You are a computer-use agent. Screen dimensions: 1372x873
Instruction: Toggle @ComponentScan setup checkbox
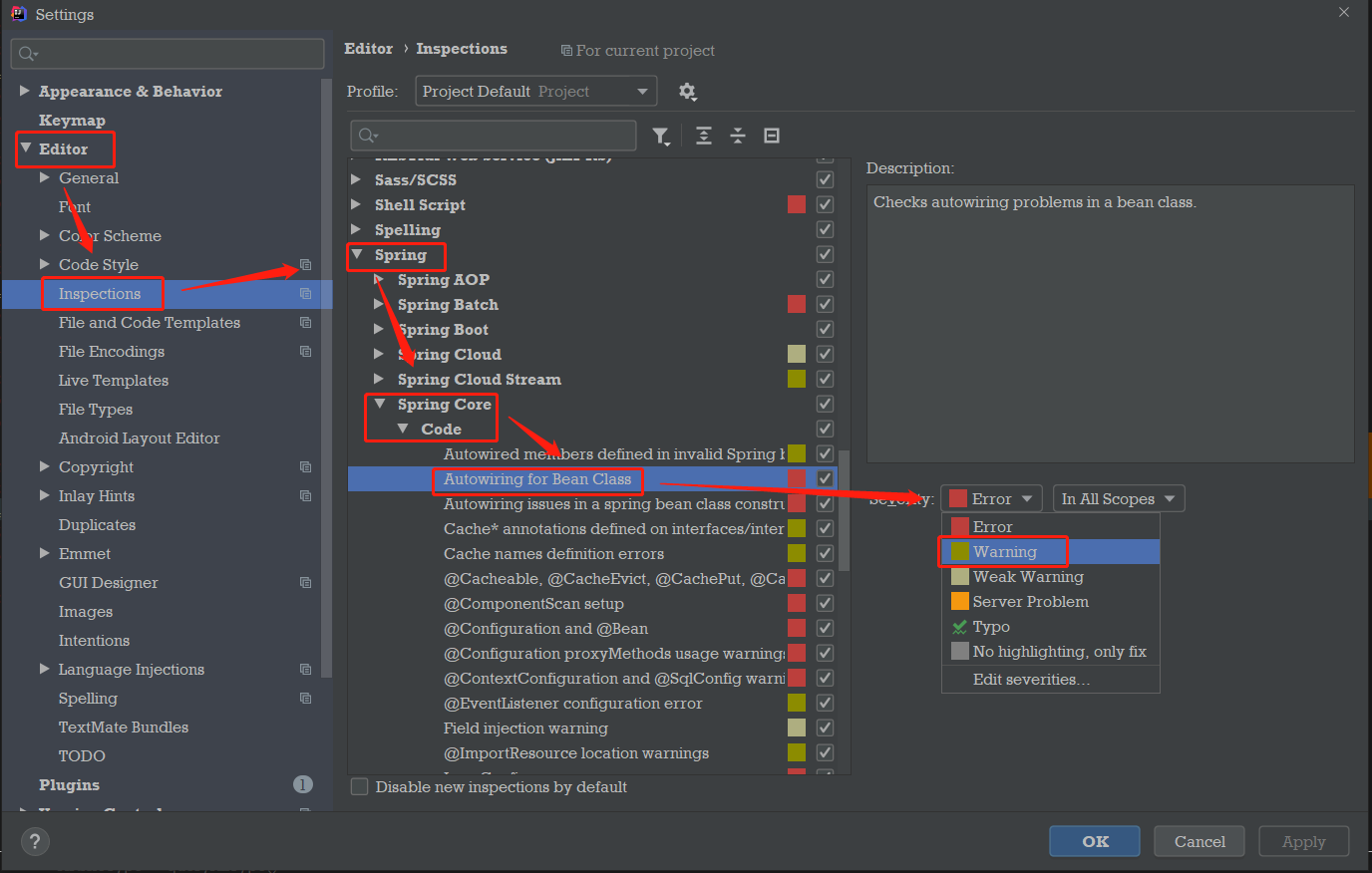pos(825,603)
